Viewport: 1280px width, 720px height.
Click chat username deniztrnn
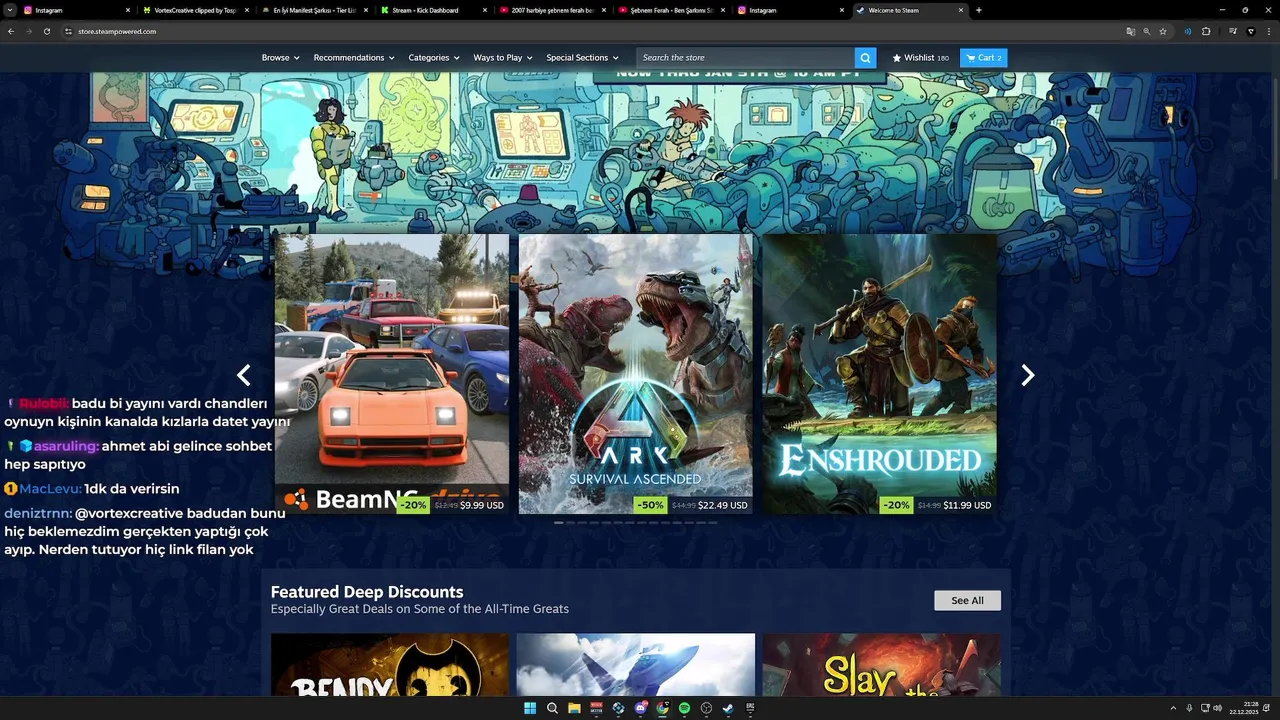38,513
